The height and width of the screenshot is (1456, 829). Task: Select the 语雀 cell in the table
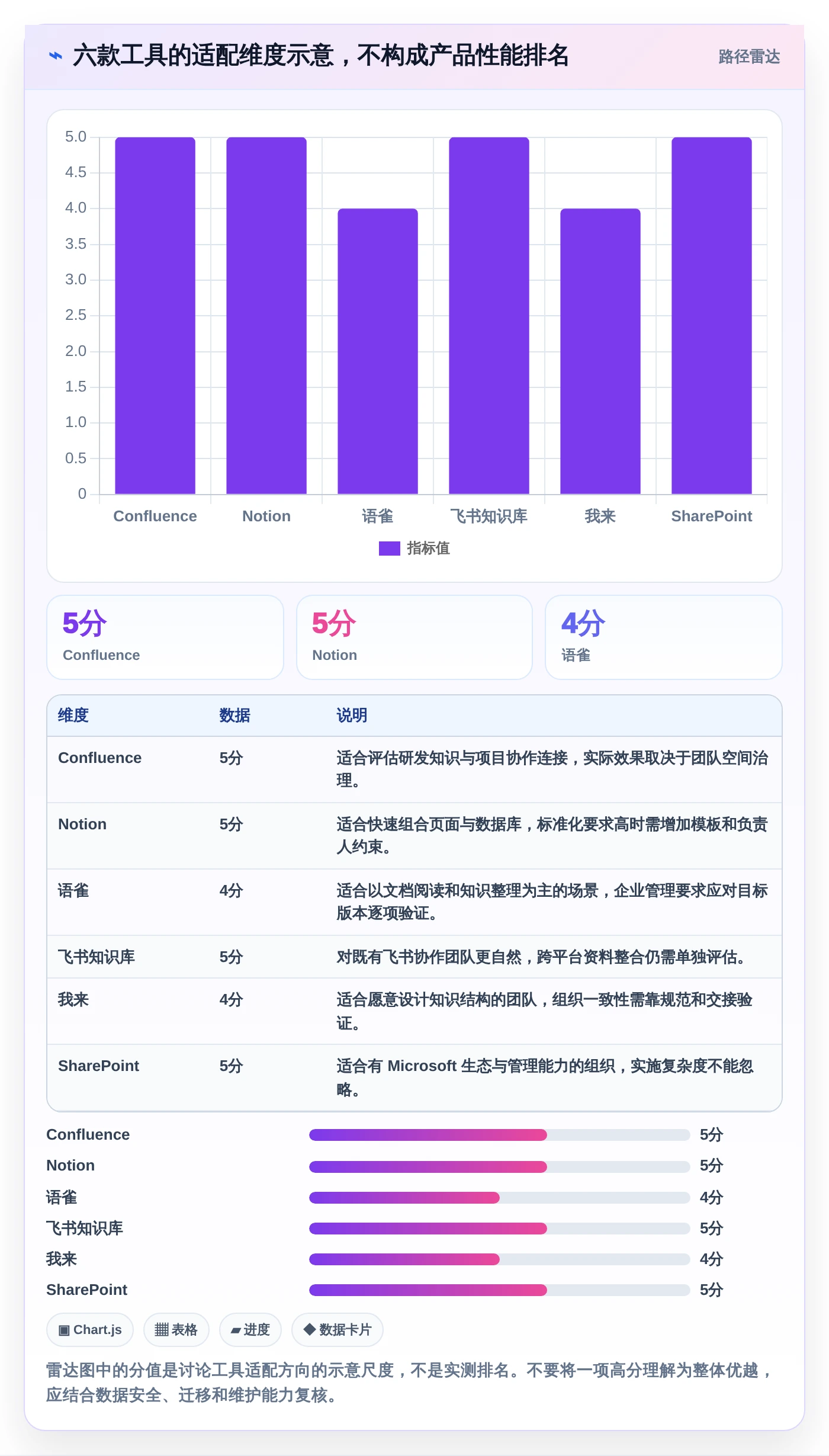coord(73,891)
